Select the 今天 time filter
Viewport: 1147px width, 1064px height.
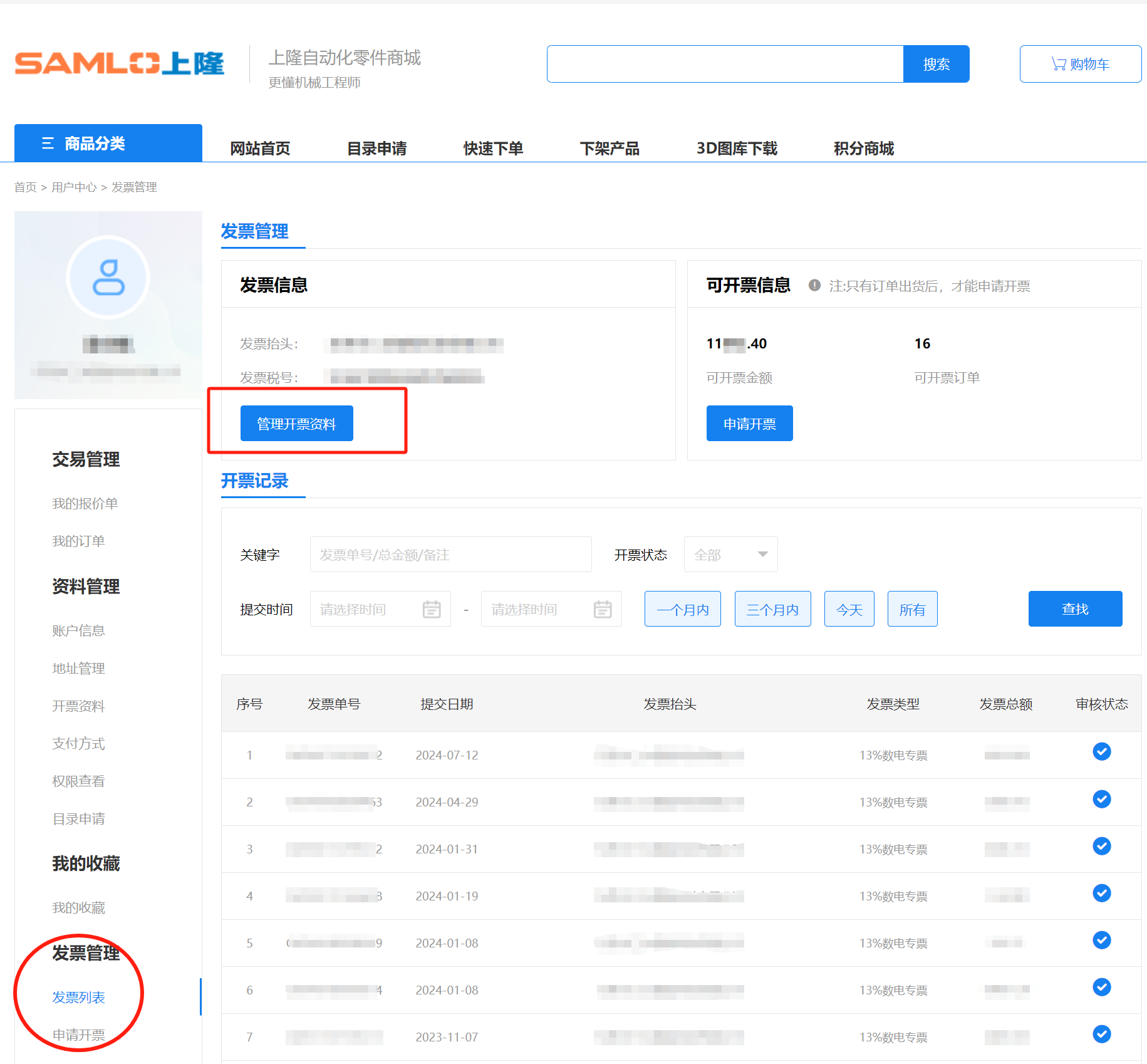click(x=849, y=609)
